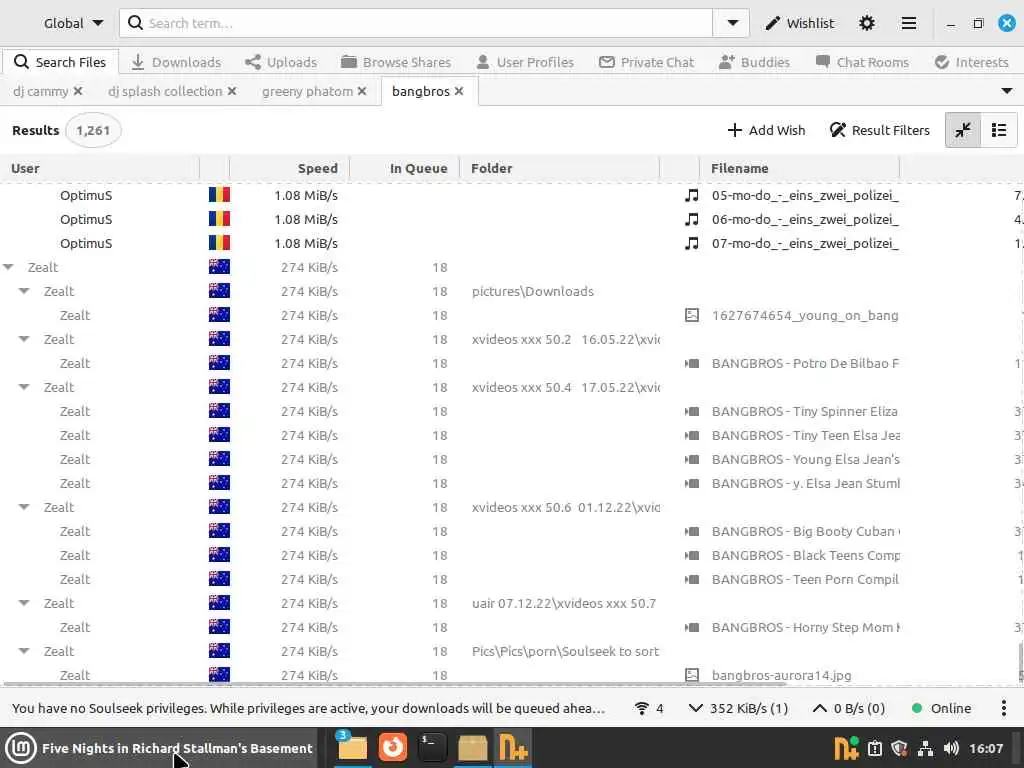Click the Nicotine+ tray icon

846,748
